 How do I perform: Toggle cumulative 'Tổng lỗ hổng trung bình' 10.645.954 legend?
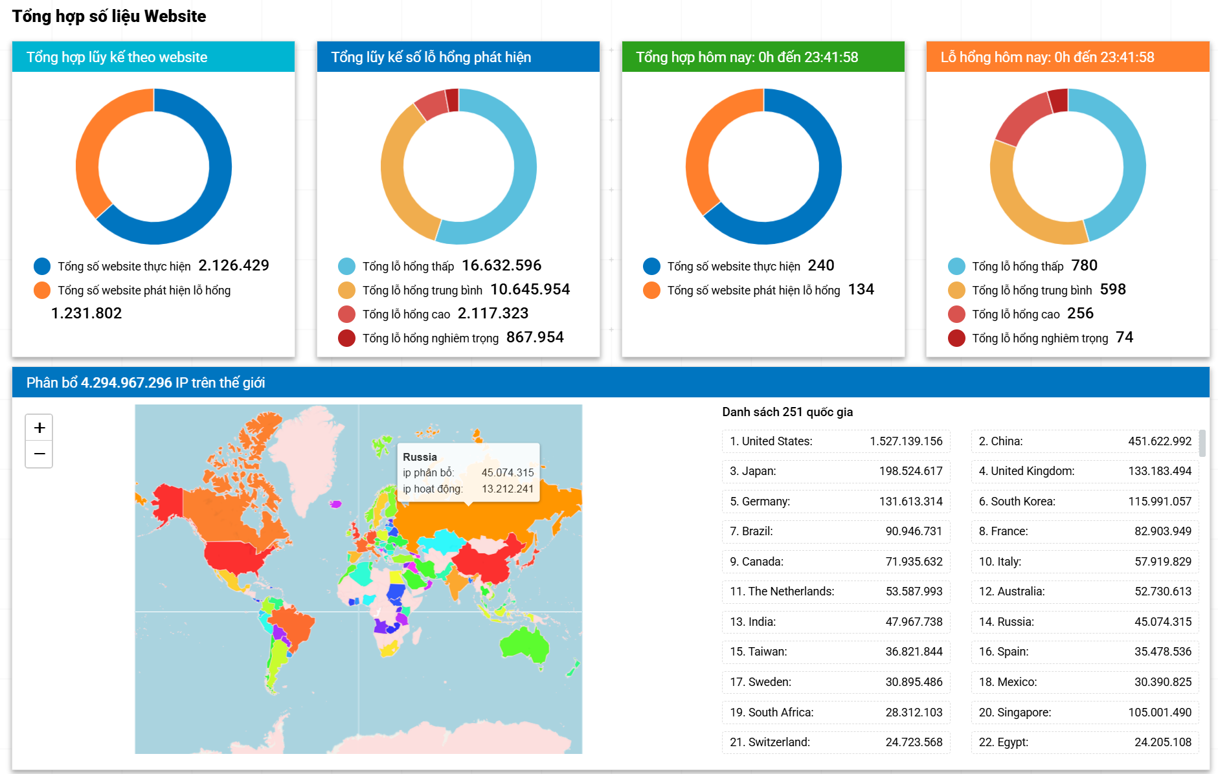point(347,290)
